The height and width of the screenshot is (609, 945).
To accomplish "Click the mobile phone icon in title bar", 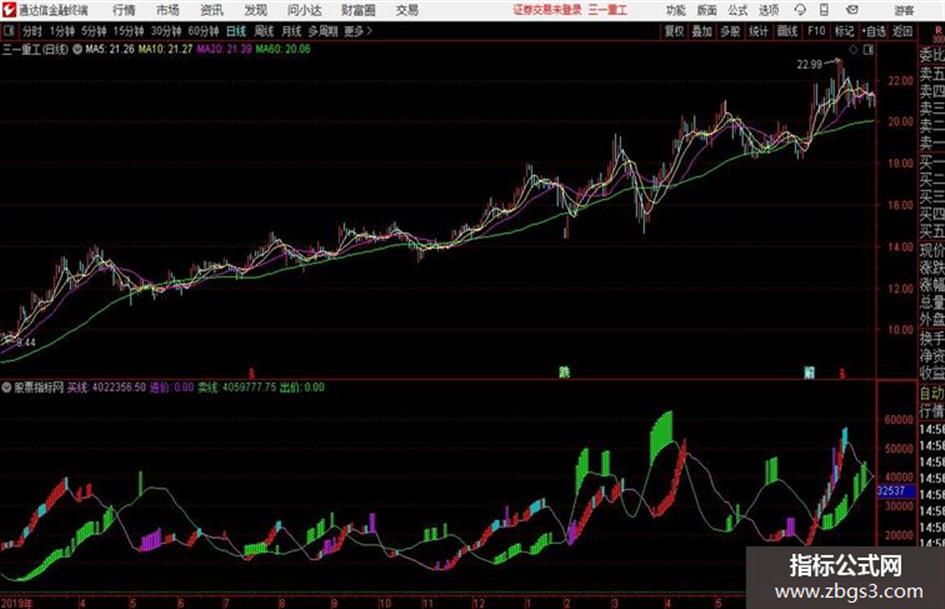I will coord(824,10).
